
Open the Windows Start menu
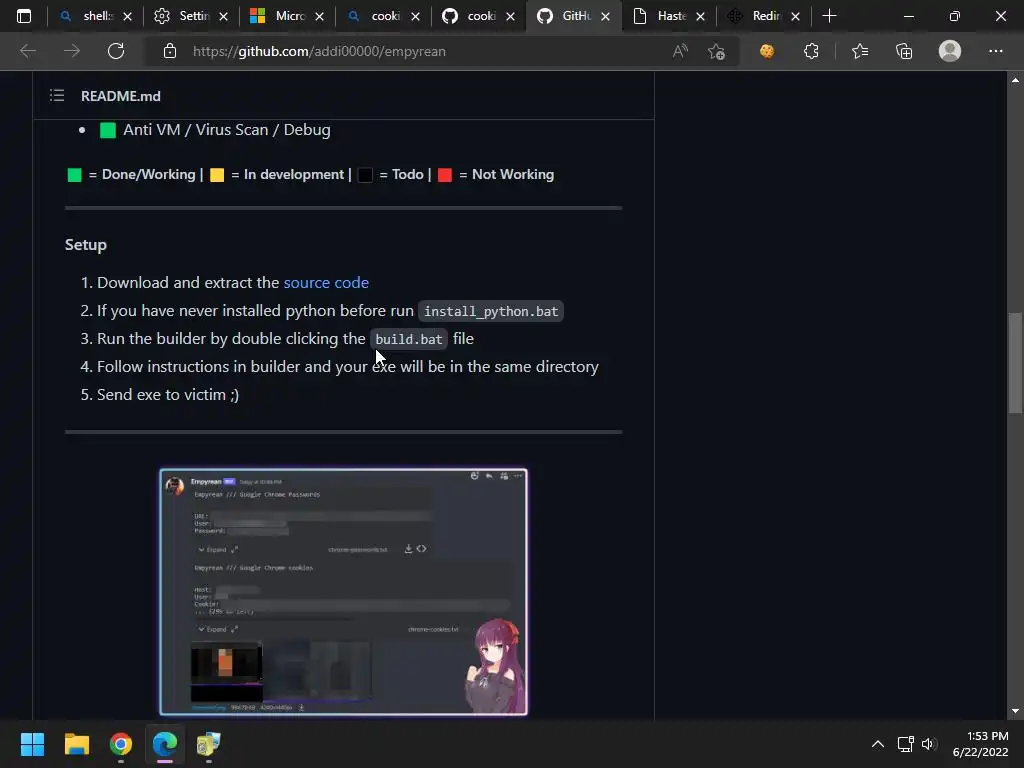coord(32,744)
